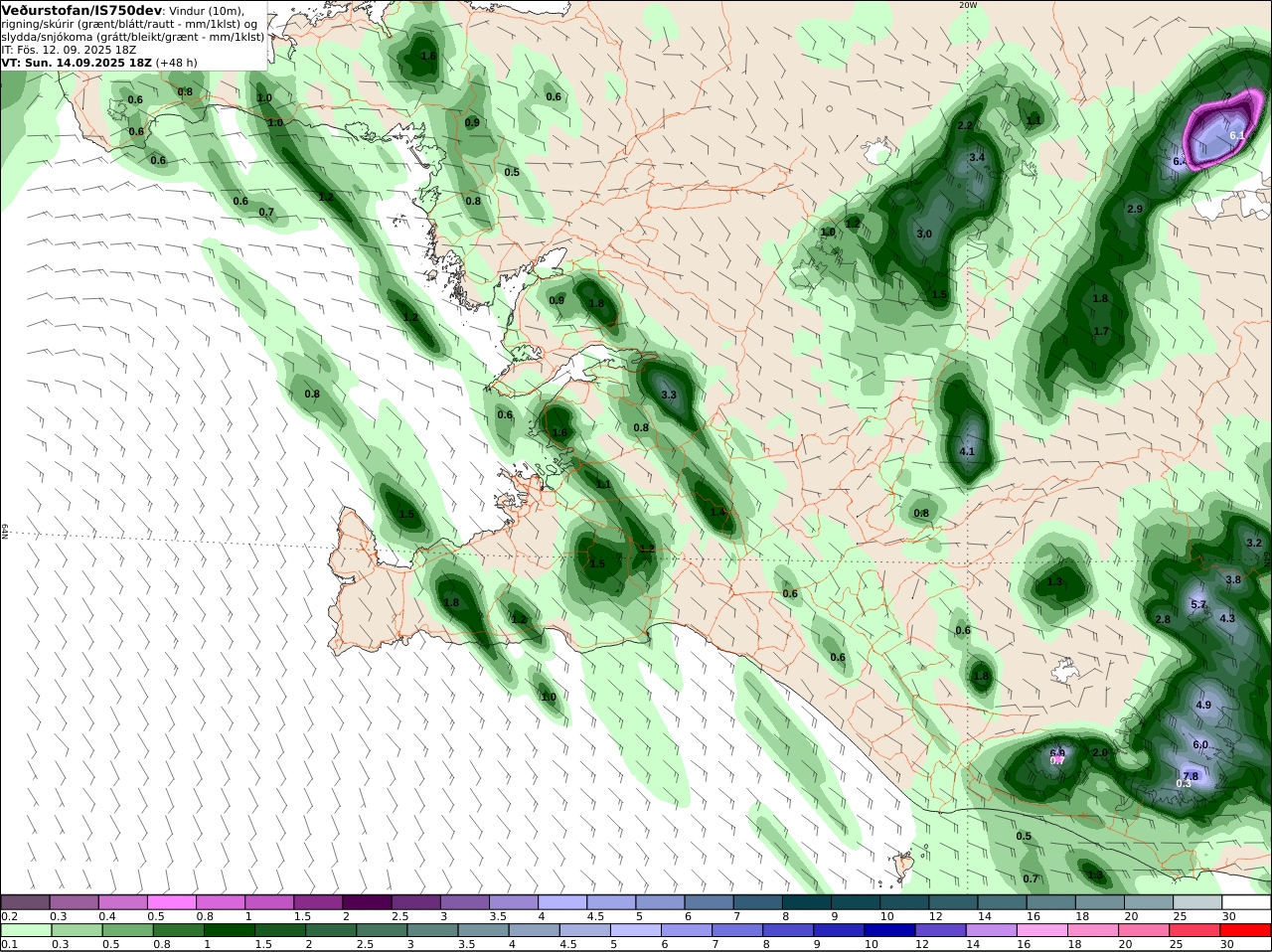Click the rain legend swatch between 0.3 and 0.5

(x=75, y=930)
